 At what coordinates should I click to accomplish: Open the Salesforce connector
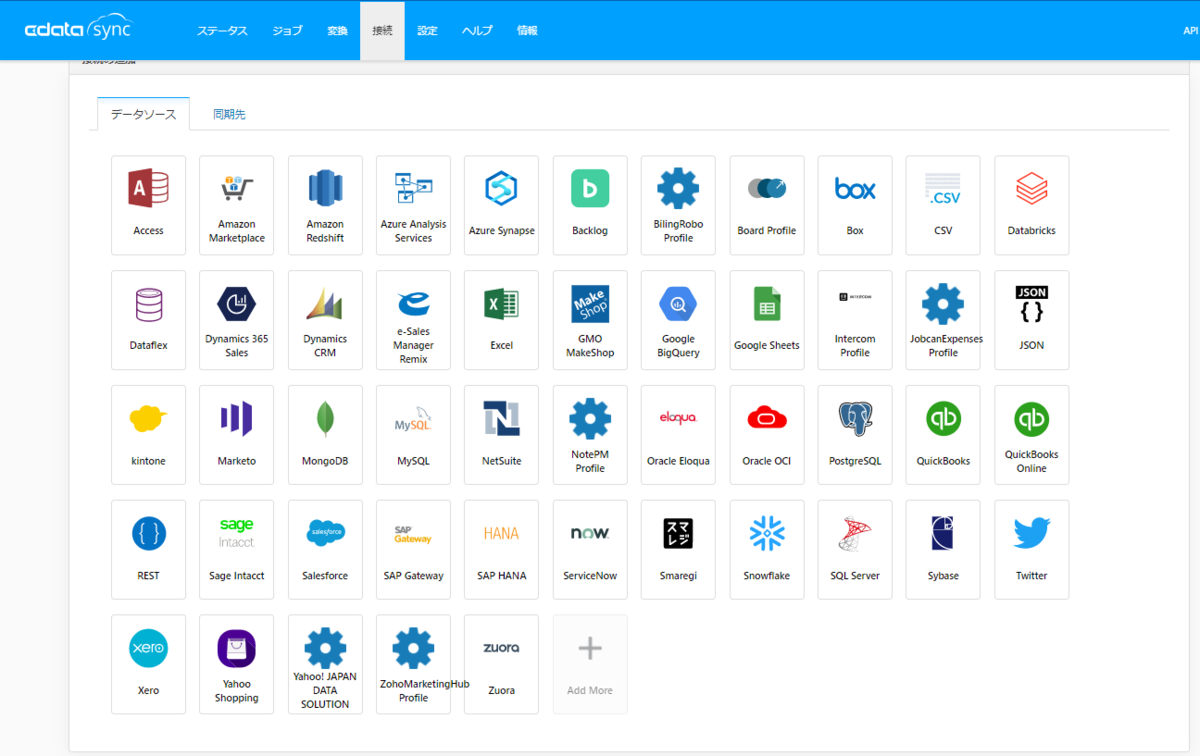(325, 550)
